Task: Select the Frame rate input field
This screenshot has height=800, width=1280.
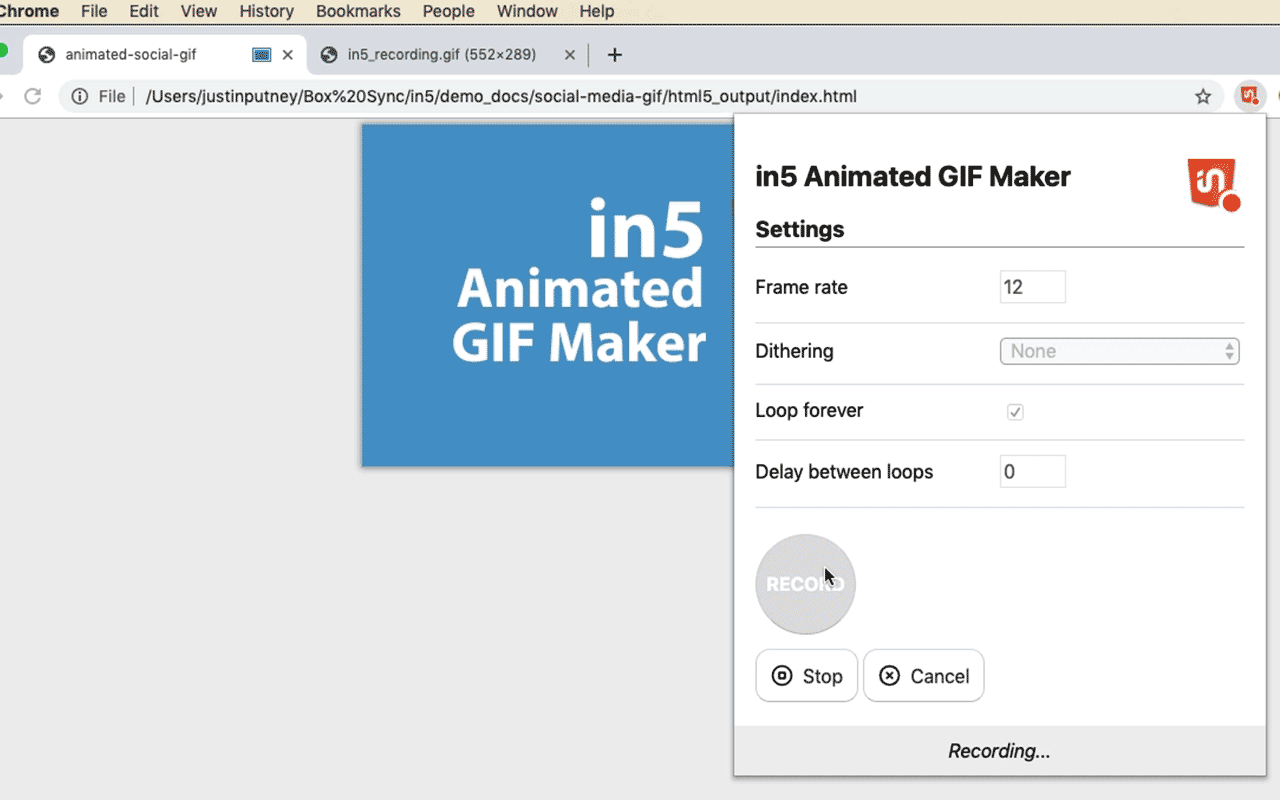Action: pos(1032,287)
